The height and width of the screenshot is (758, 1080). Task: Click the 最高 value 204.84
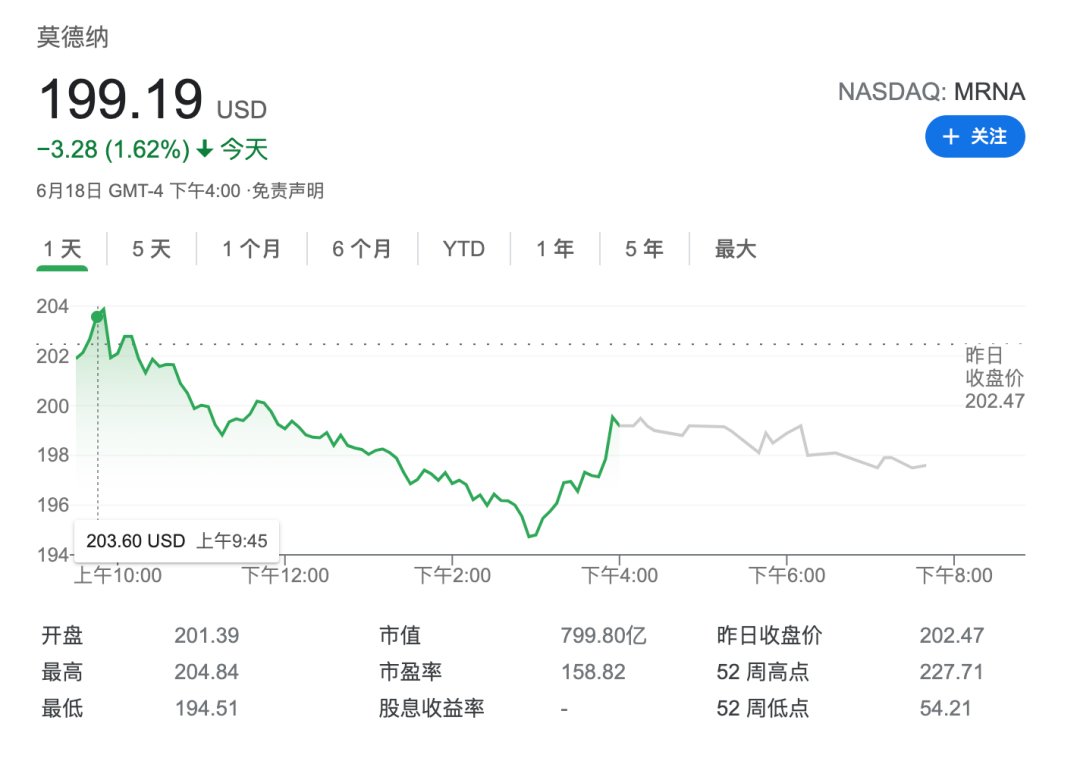click(207, 672)
